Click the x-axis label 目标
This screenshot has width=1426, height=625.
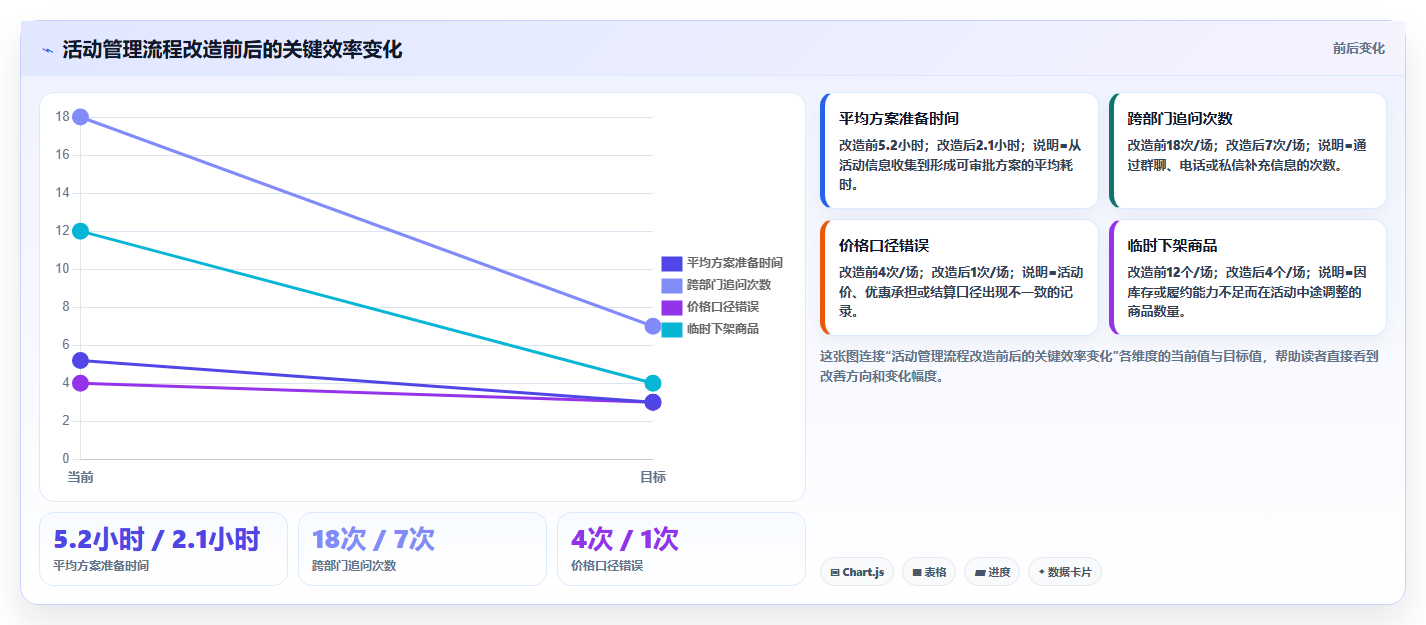[653, 477]
